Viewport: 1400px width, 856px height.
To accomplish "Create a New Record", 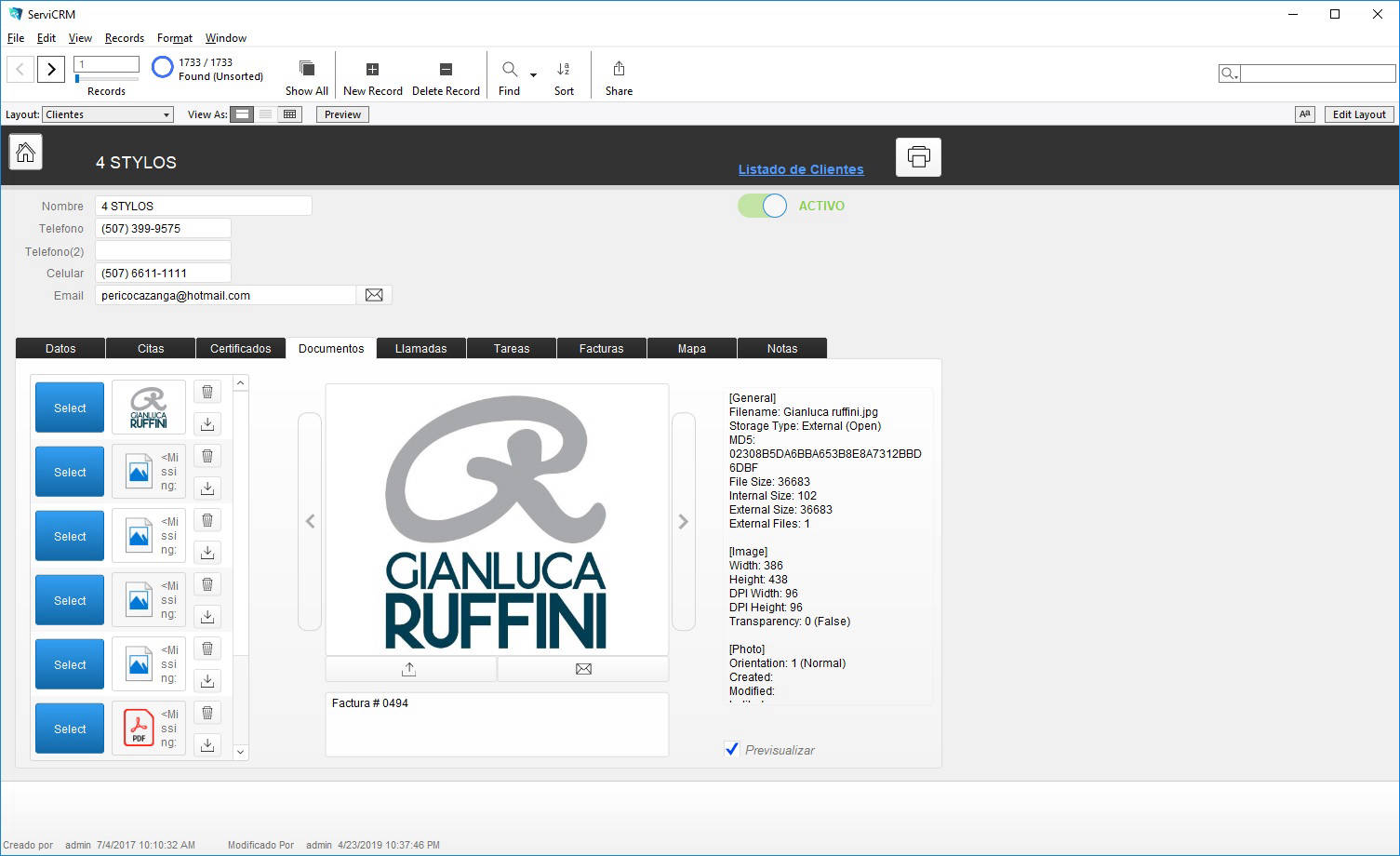I will click(372, 69).
